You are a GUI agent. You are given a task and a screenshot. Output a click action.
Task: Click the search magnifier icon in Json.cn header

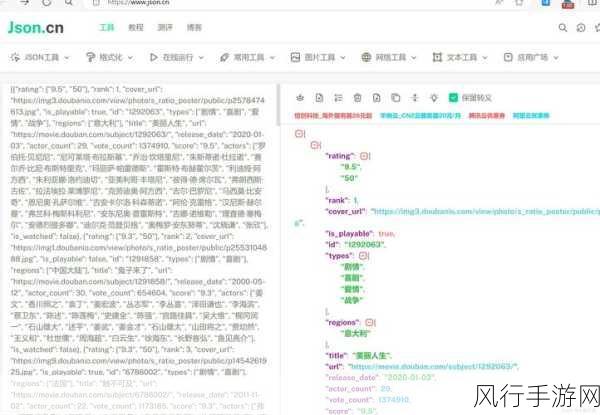tap(562, 28)
